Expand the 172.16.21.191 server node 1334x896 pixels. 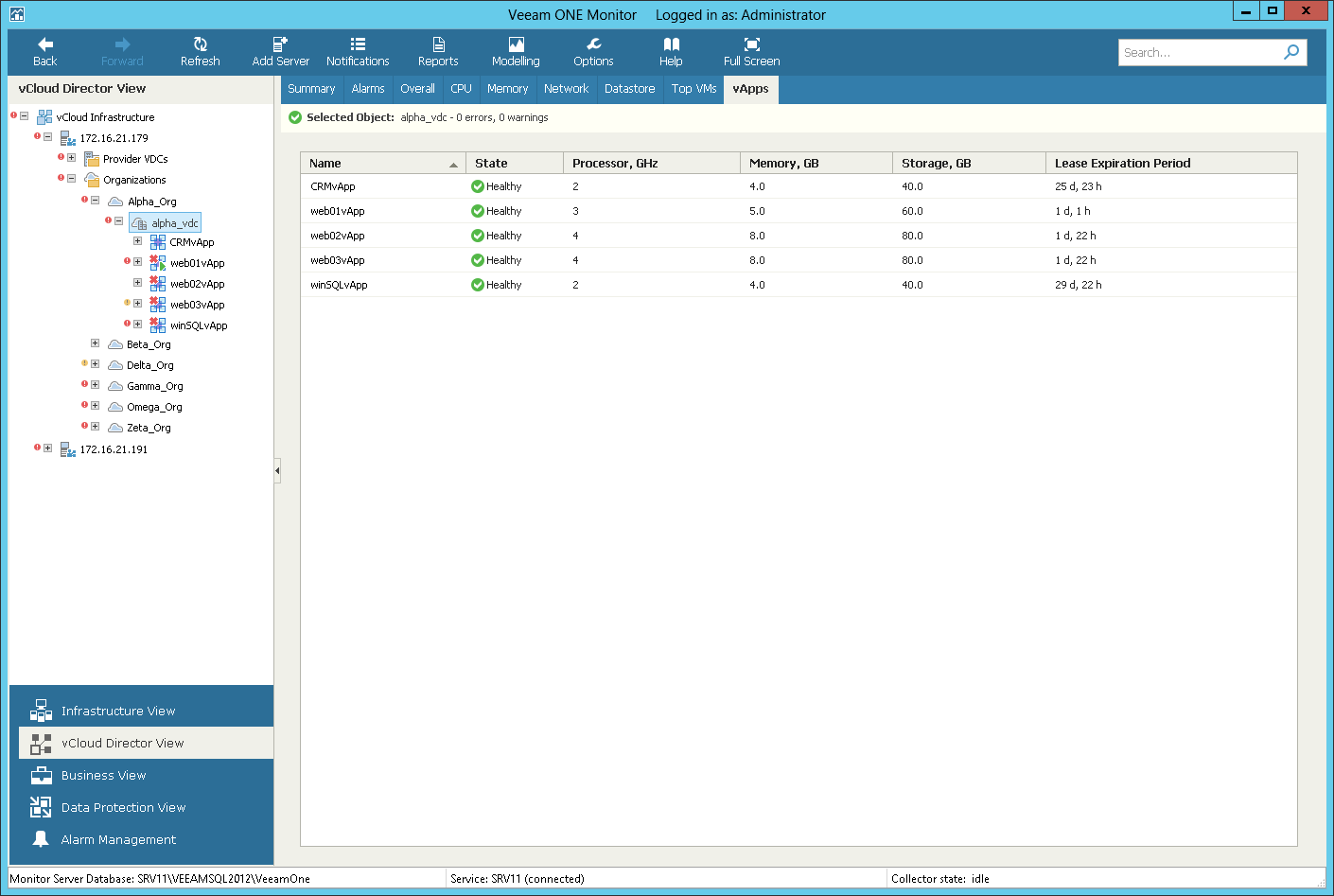pos(47,448)
